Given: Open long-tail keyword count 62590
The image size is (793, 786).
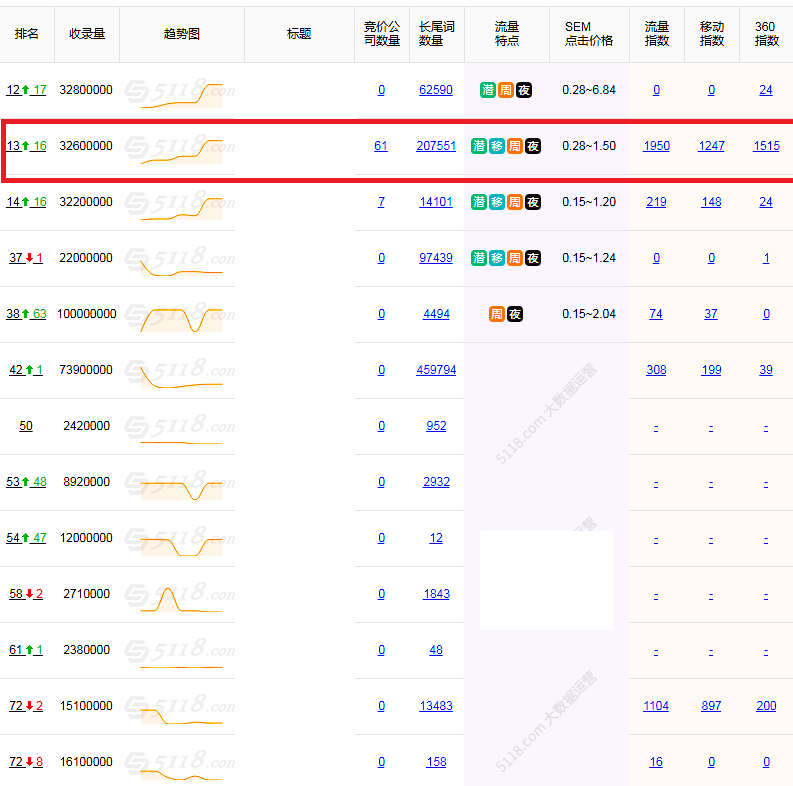Looking at the screenshot, I should (x=436, y=90).
